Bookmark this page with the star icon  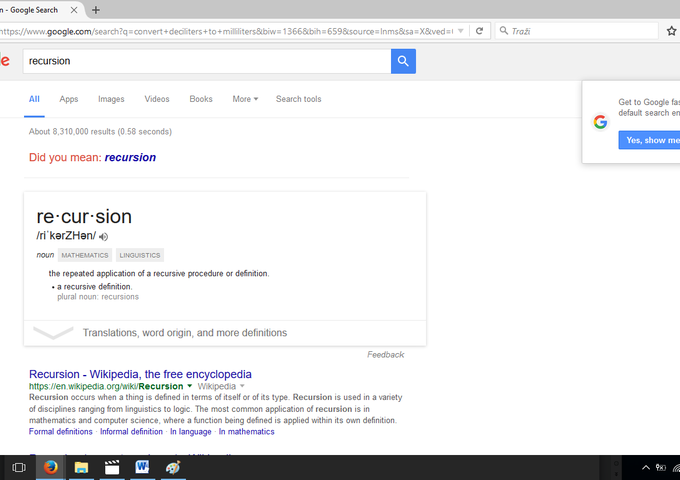point(671,31)
